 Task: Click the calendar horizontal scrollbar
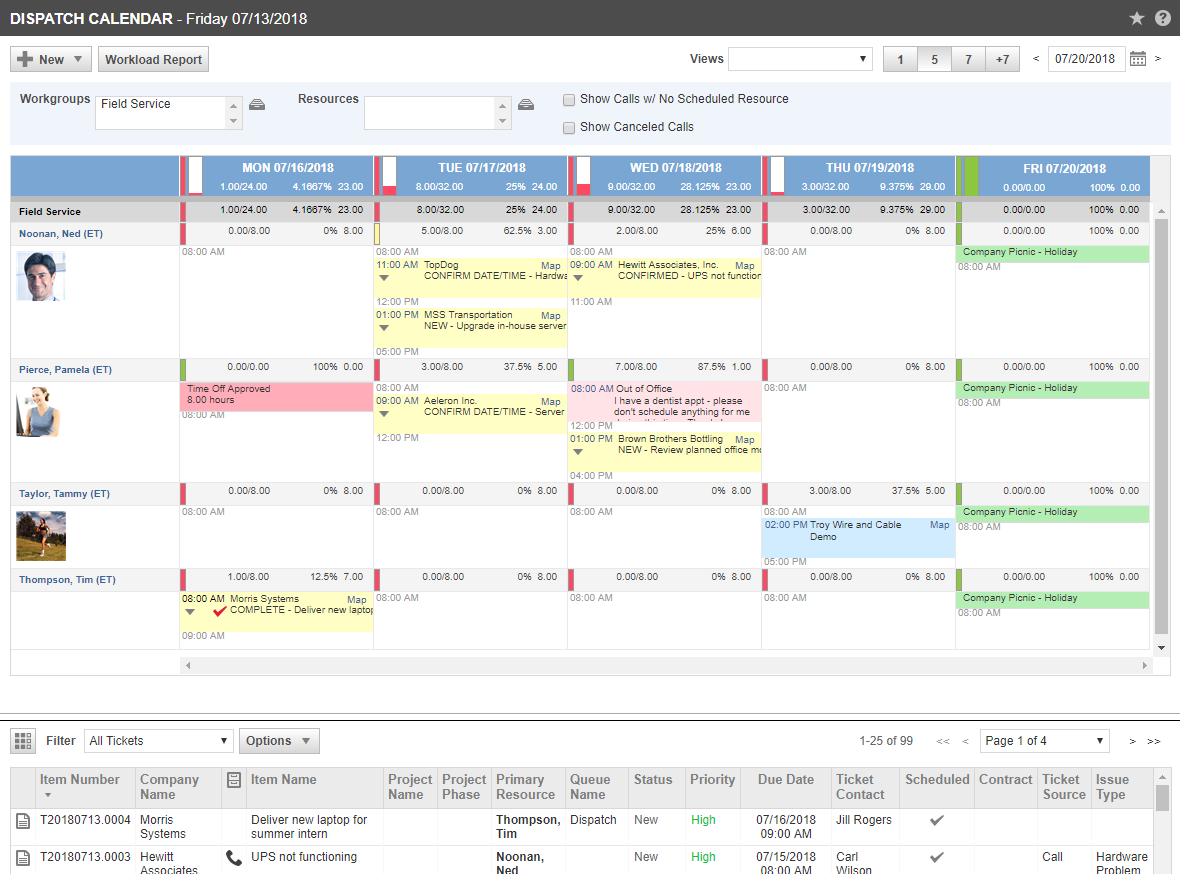point(665,665)
